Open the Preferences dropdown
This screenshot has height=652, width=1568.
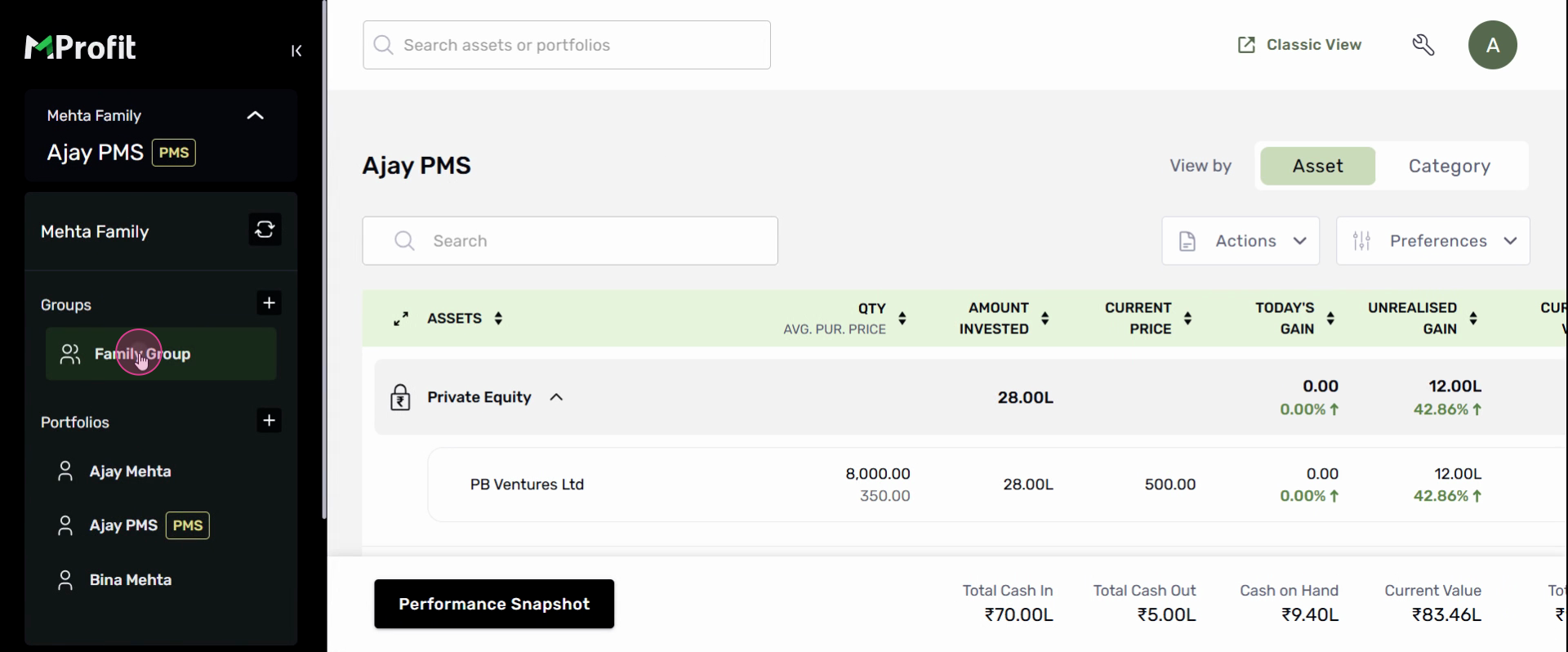tap(1432, 241)
